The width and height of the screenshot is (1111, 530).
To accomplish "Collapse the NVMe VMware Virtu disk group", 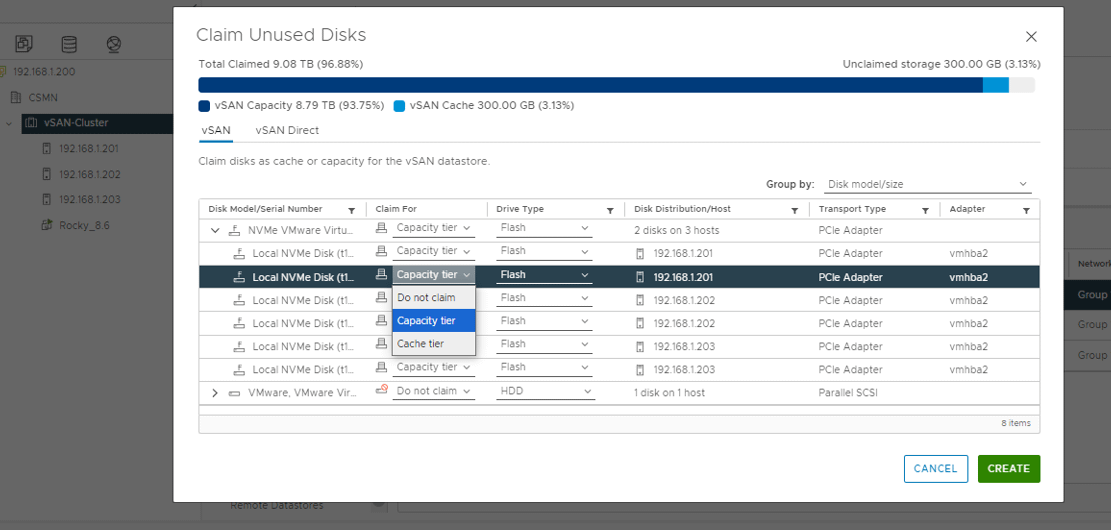I will pyautogui.click(x=215, y=230).
